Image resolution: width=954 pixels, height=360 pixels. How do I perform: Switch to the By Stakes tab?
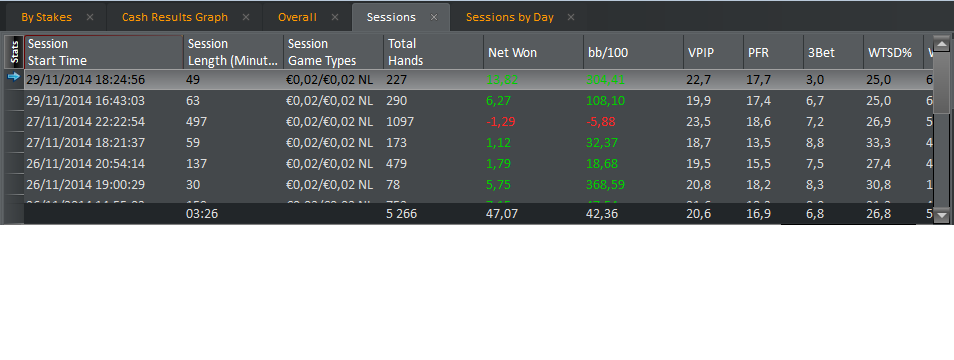pyautogui.click(x=46, y=17)
